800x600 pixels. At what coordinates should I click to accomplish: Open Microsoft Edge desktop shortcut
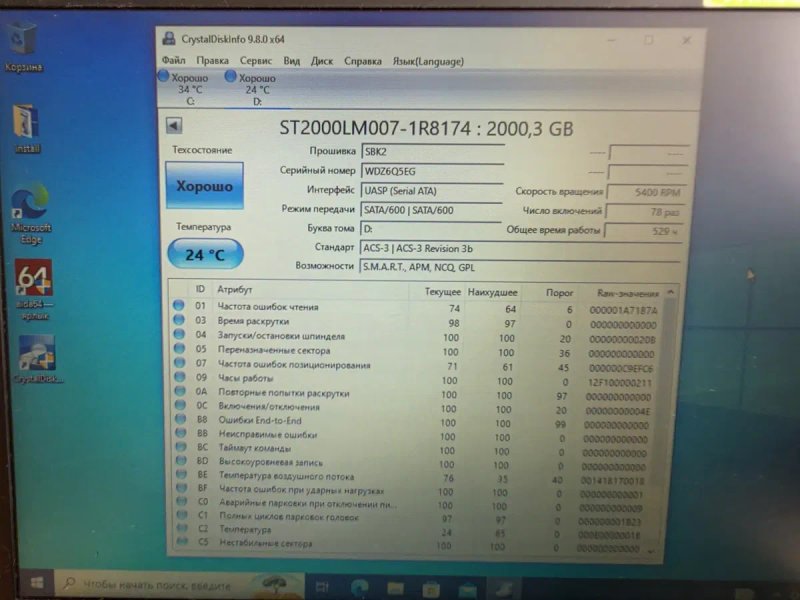[x=31, y=213]
